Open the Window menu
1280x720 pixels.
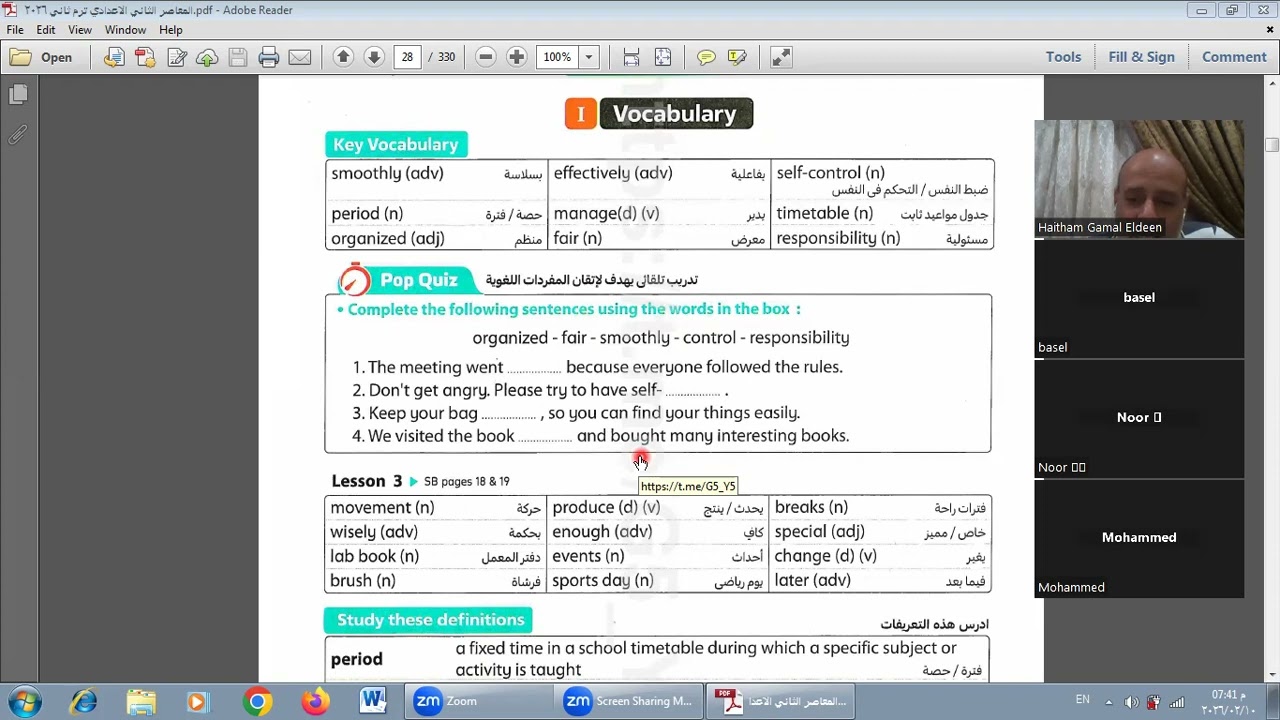[125, 30]
